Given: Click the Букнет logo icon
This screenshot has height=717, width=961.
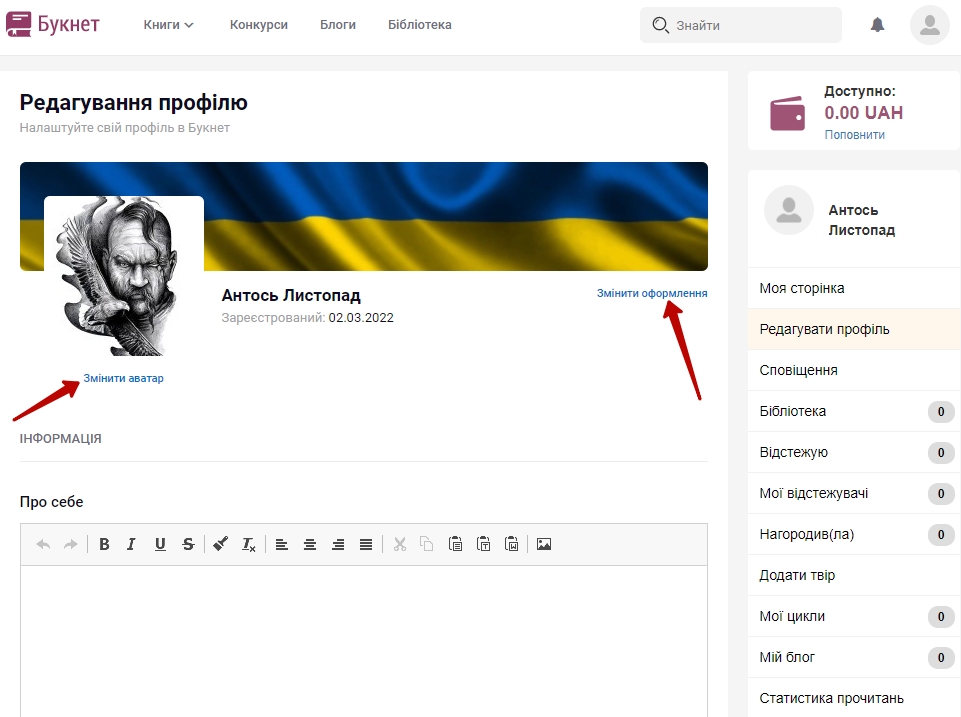Looking at the screenshot, I should tap(18, 25).
